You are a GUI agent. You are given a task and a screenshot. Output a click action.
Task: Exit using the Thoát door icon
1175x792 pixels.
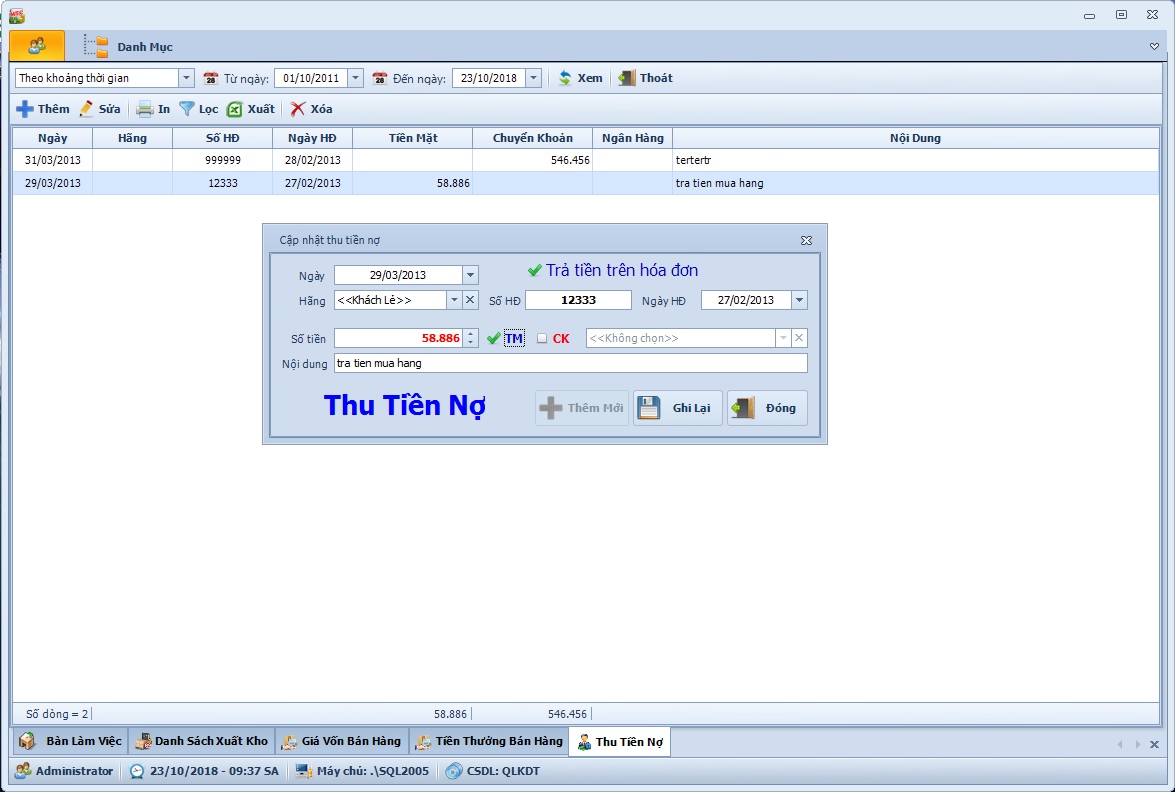coord(627,78)
